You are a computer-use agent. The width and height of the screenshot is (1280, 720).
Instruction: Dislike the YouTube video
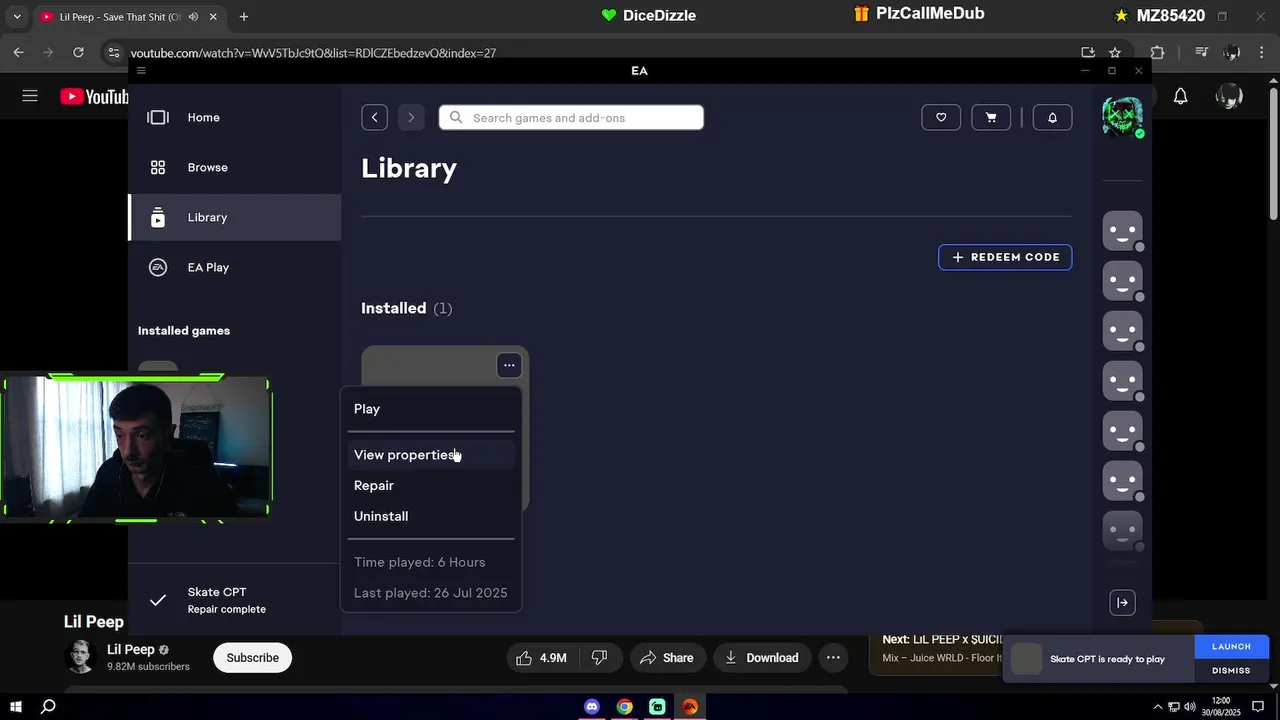coord(600,658)
